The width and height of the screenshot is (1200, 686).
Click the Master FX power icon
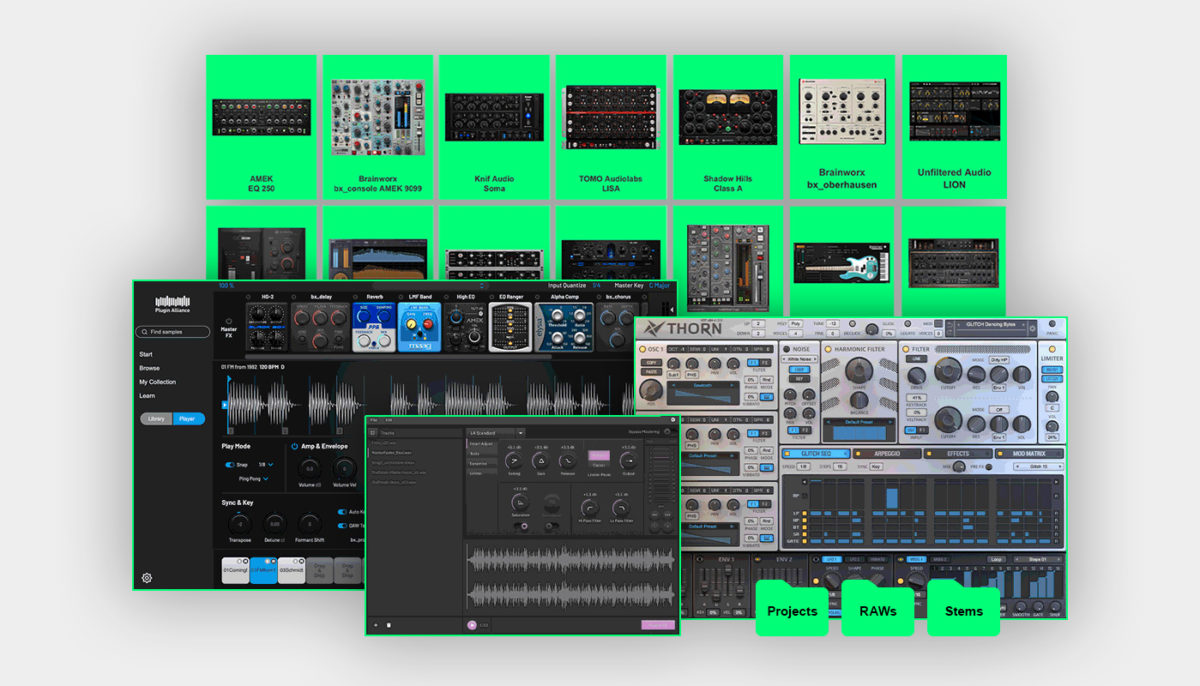point(229,321)
